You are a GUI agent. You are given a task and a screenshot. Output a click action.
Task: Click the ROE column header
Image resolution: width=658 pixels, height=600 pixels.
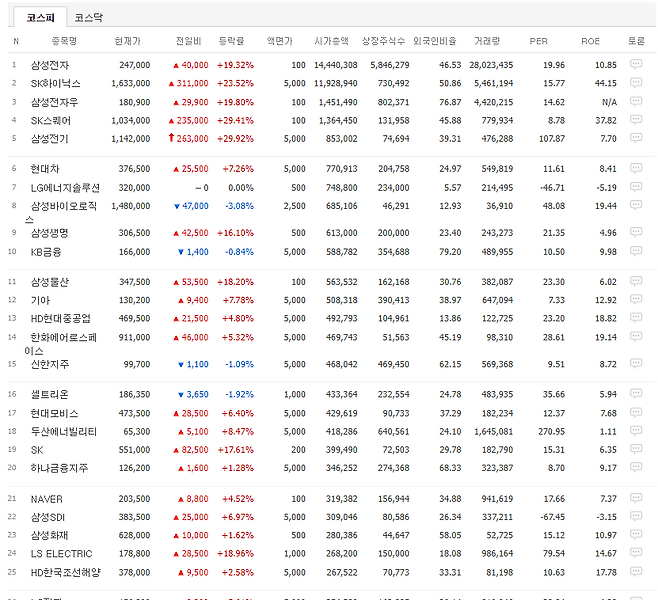click(590, 41)
